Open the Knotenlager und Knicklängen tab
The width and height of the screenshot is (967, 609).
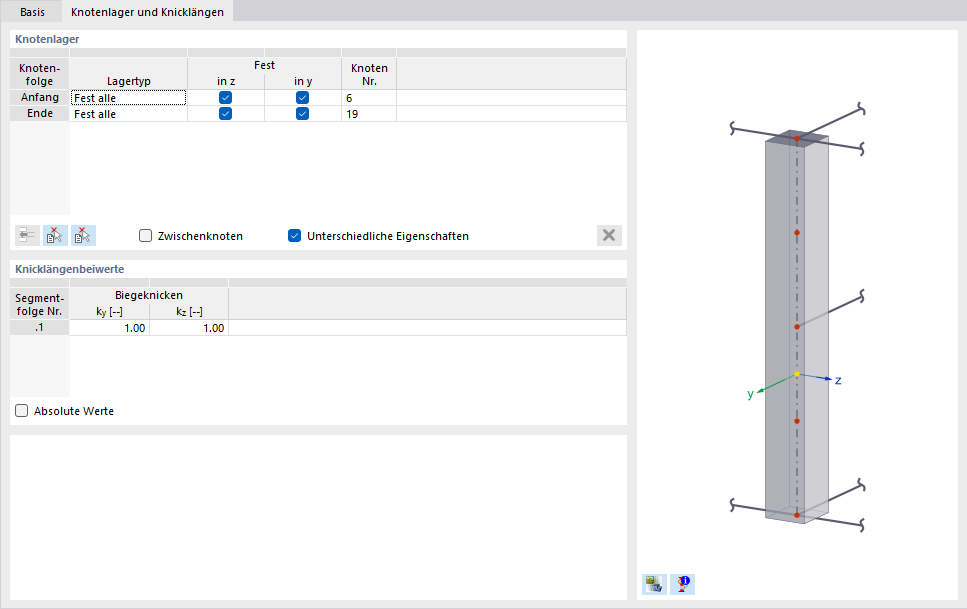click(147, 12)
